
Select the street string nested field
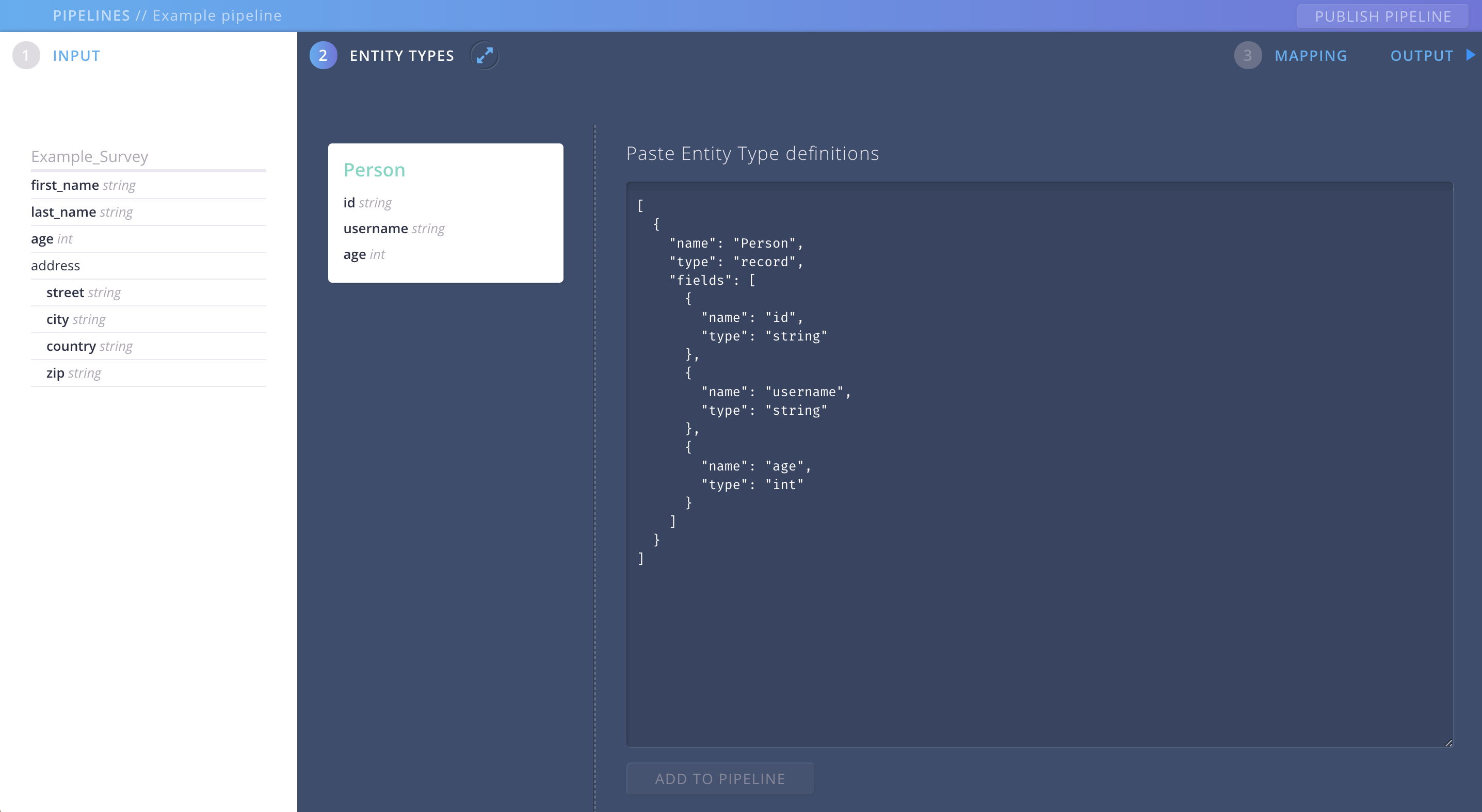click(83, 291)
